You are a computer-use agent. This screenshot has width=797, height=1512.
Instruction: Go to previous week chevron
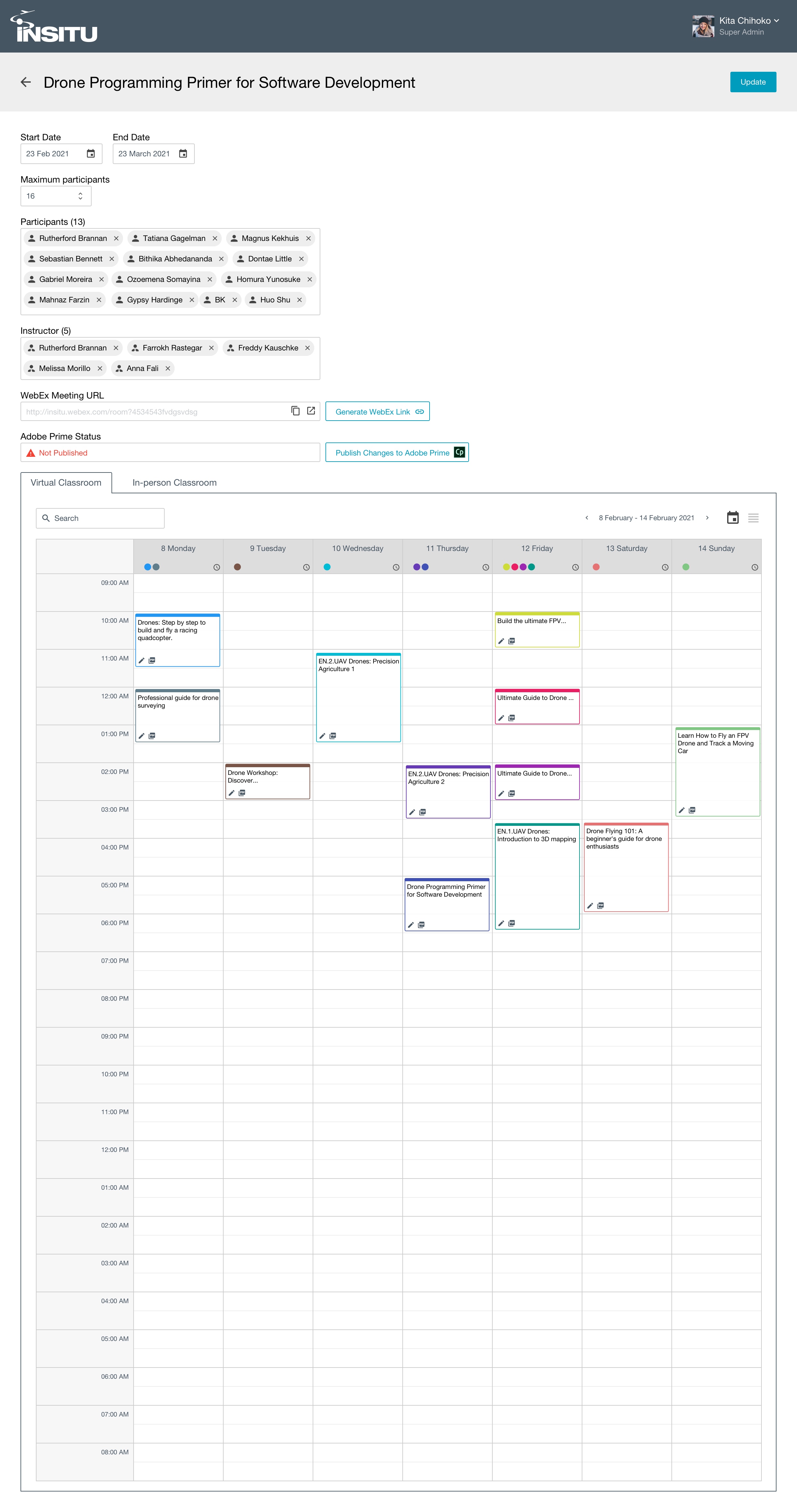[587, 518]
